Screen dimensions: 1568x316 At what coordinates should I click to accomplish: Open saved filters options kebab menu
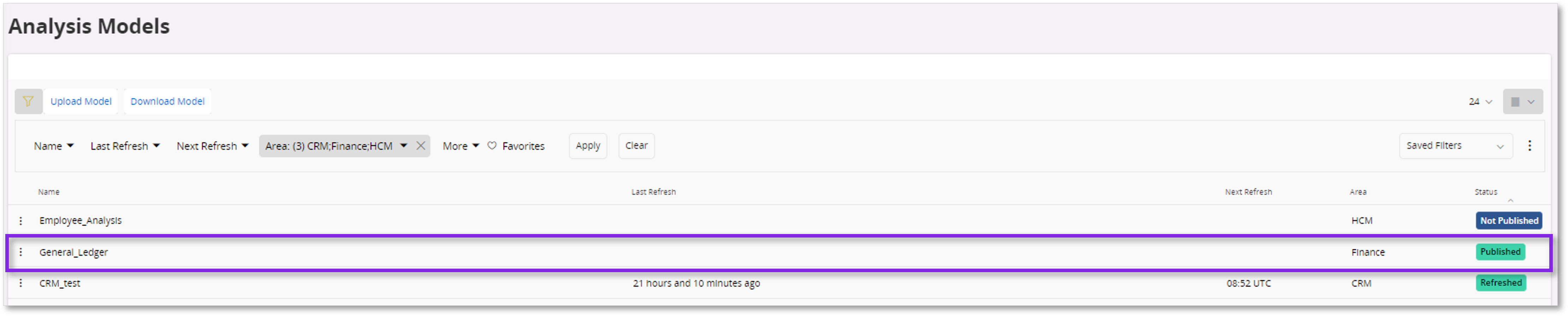[1529, 146]
